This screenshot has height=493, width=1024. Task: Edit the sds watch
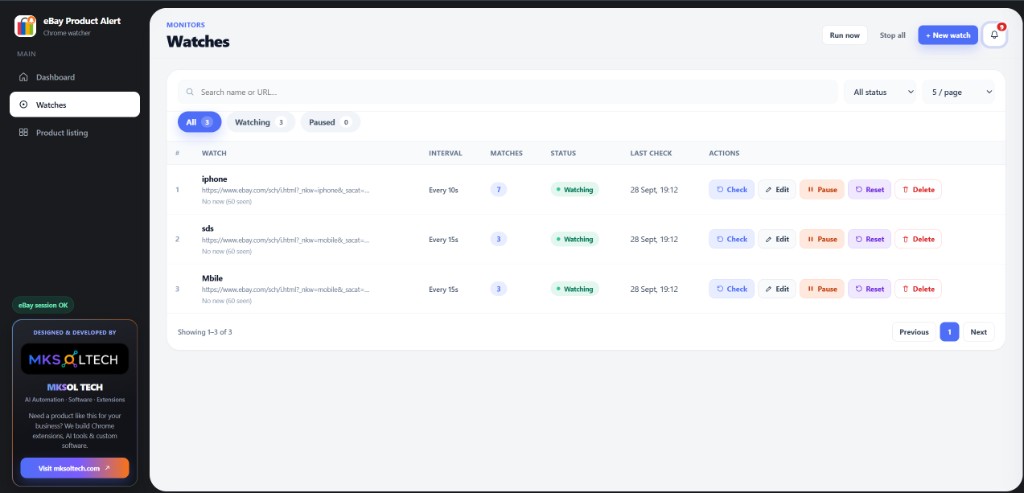(x=776, y=239)
